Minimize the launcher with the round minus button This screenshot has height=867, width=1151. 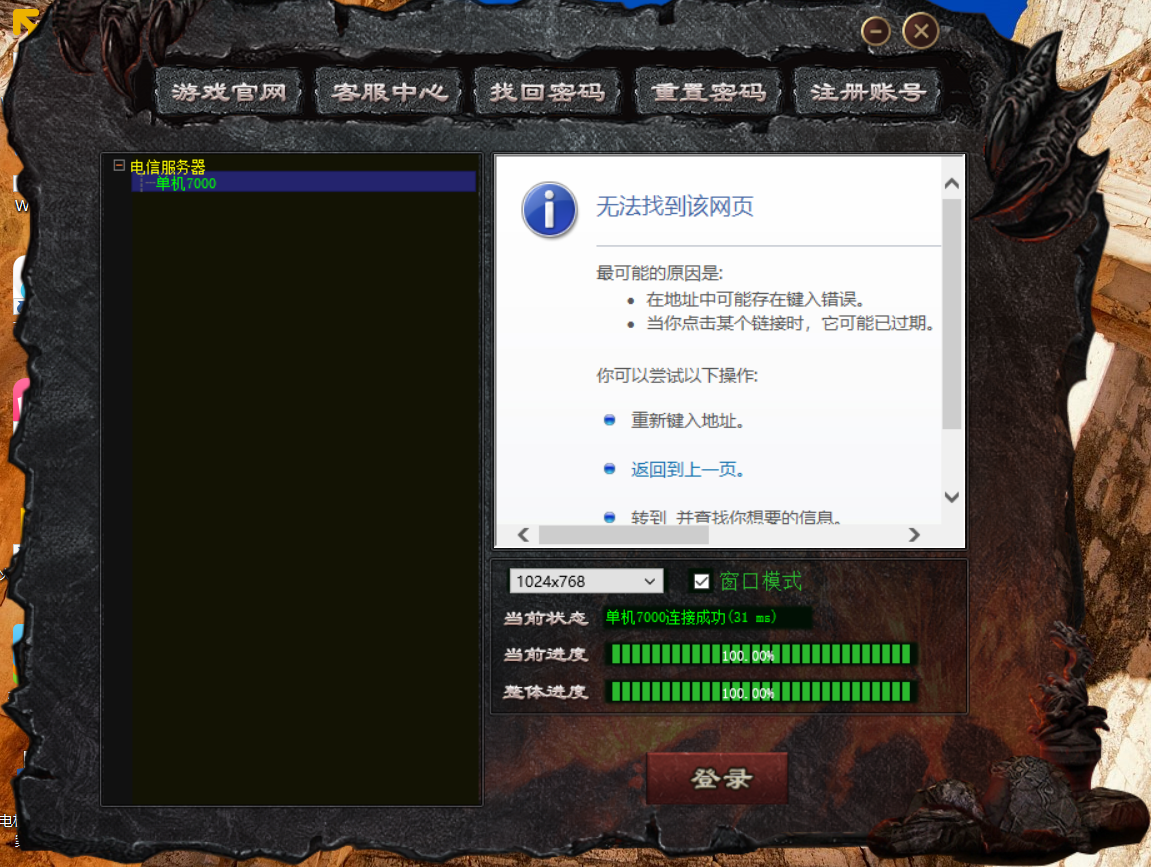(x=876, y=32)
